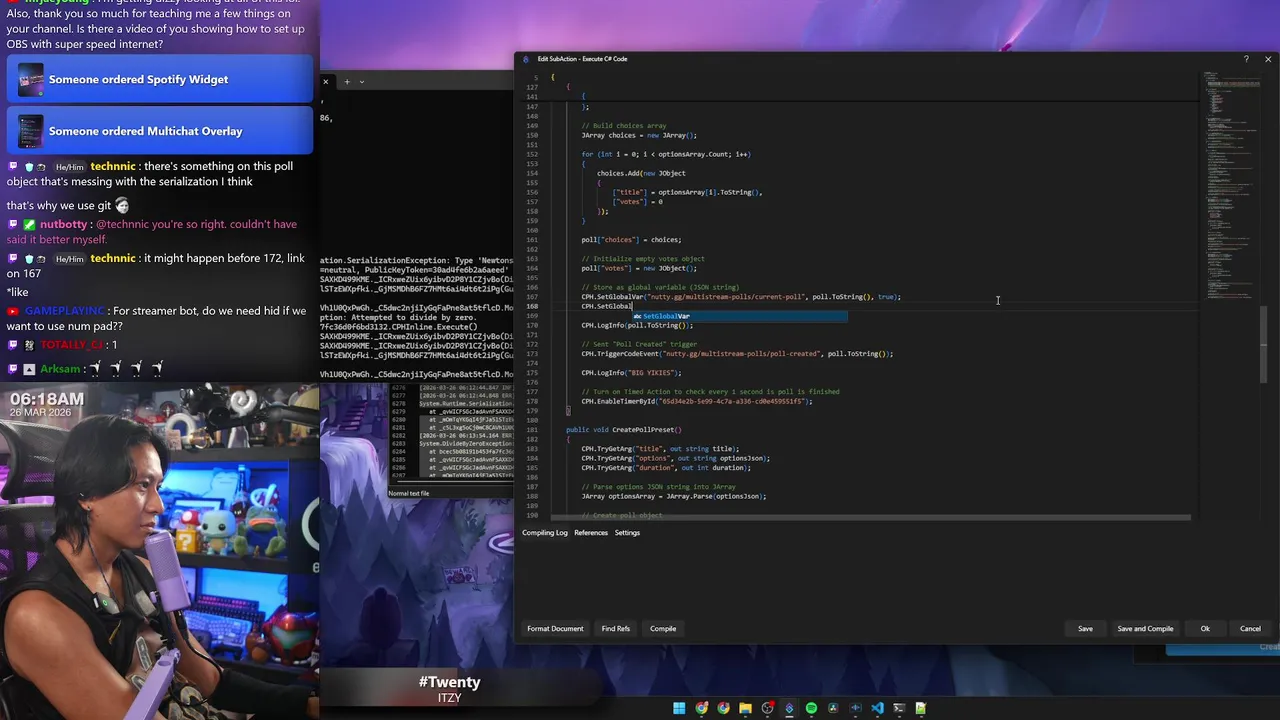The image size is (1280, 720).
Task: Click the "JArray choices = new JArray();" line
Action: coord(639,135)
